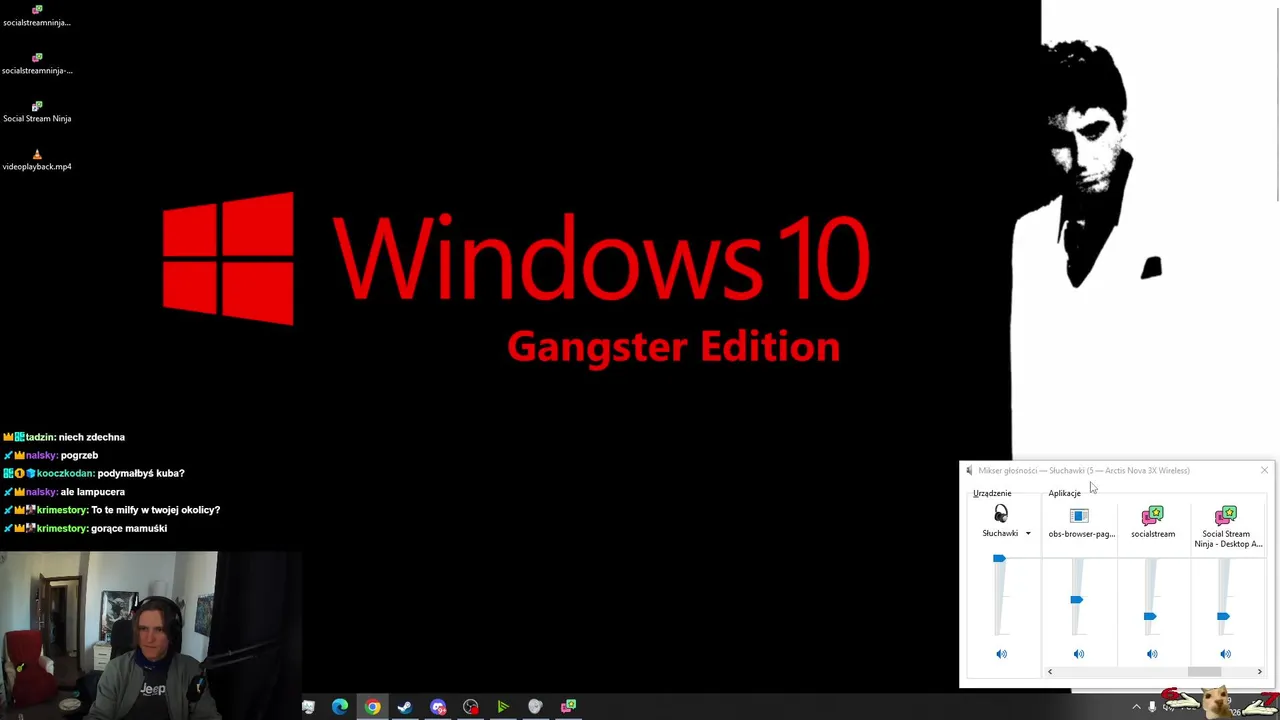Click chat message 'kooczkodan: podymałbyś kuba?'

click(93, 473)
